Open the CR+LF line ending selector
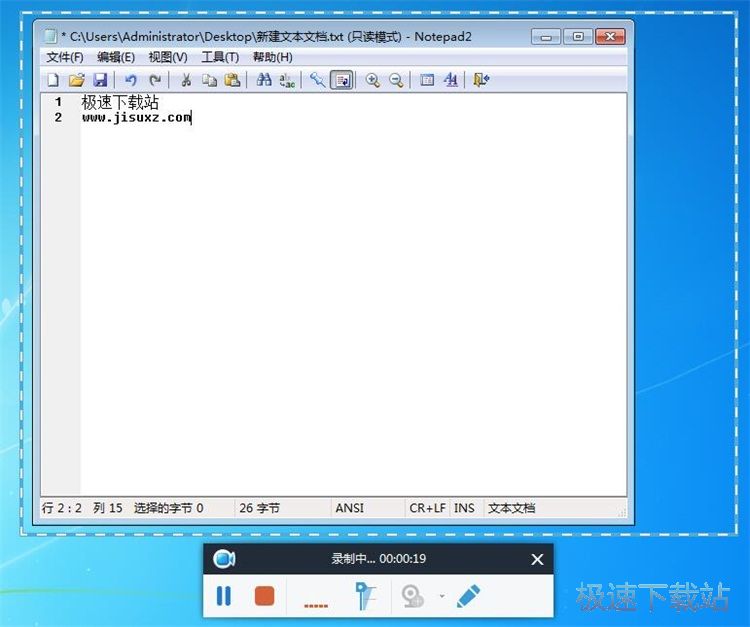Image resolution: width=750 pixels, height=627 pixels. click(x=427, y=508)
